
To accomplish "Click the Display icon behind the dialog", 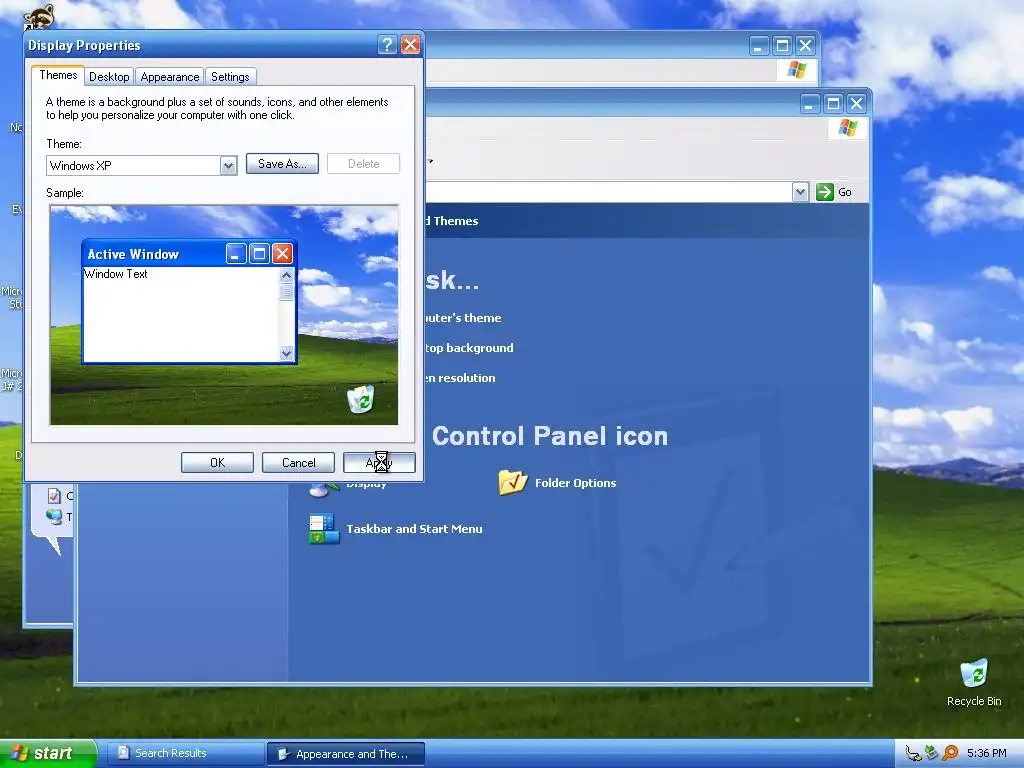I will 324,488.
